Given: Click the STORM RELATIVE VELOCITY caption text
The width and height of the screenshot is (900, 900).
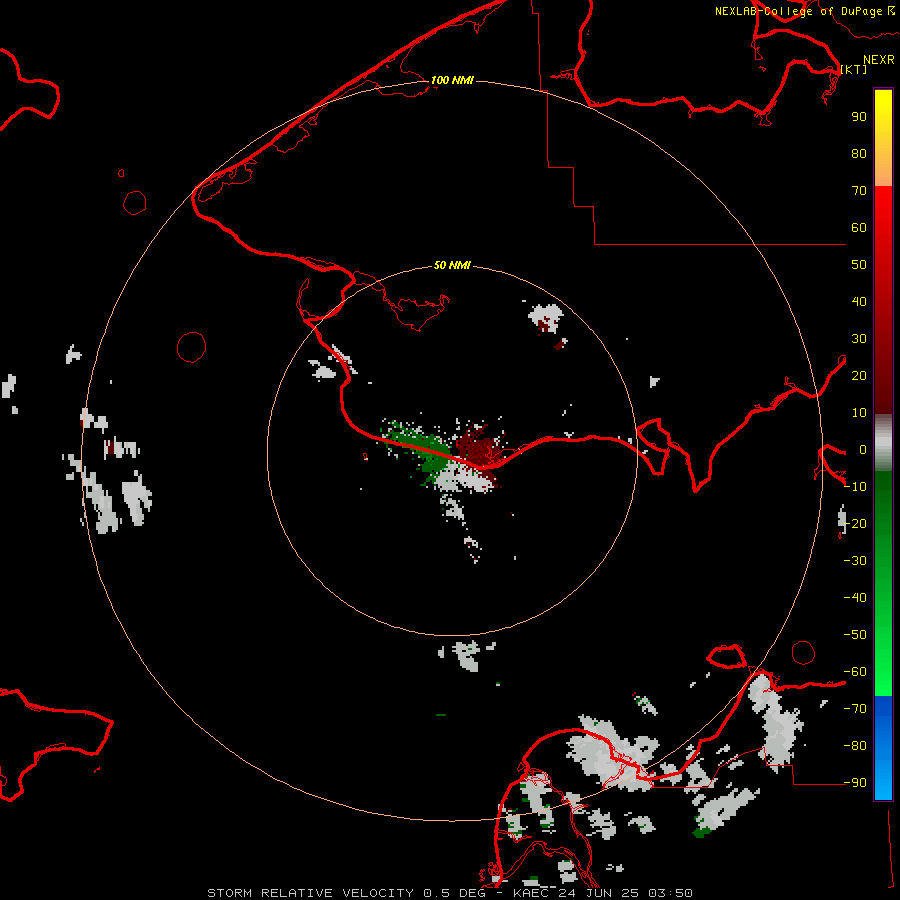Looking at the screenshot, I should click(310, 893).
